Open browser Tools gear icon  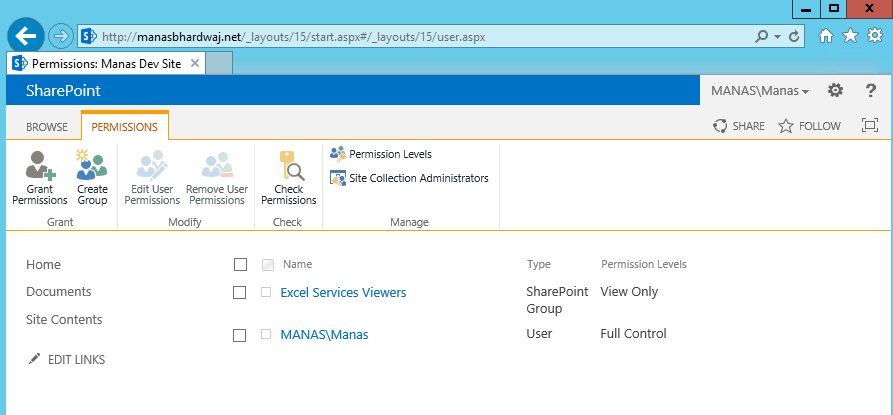(x=875, y=36)
